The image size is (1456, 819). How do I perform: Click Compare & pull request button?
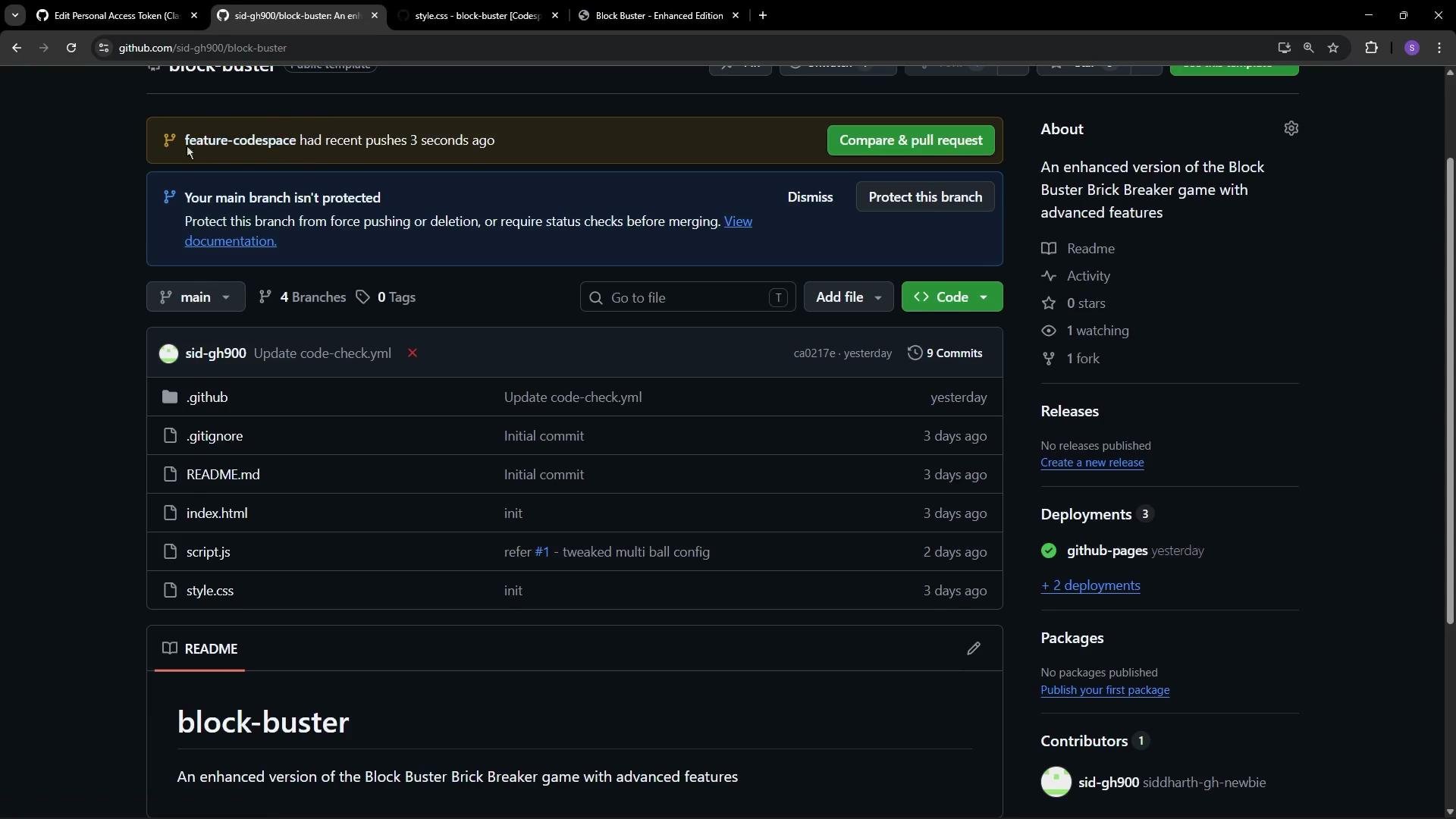pyautogui.click(x=911, y=140)
